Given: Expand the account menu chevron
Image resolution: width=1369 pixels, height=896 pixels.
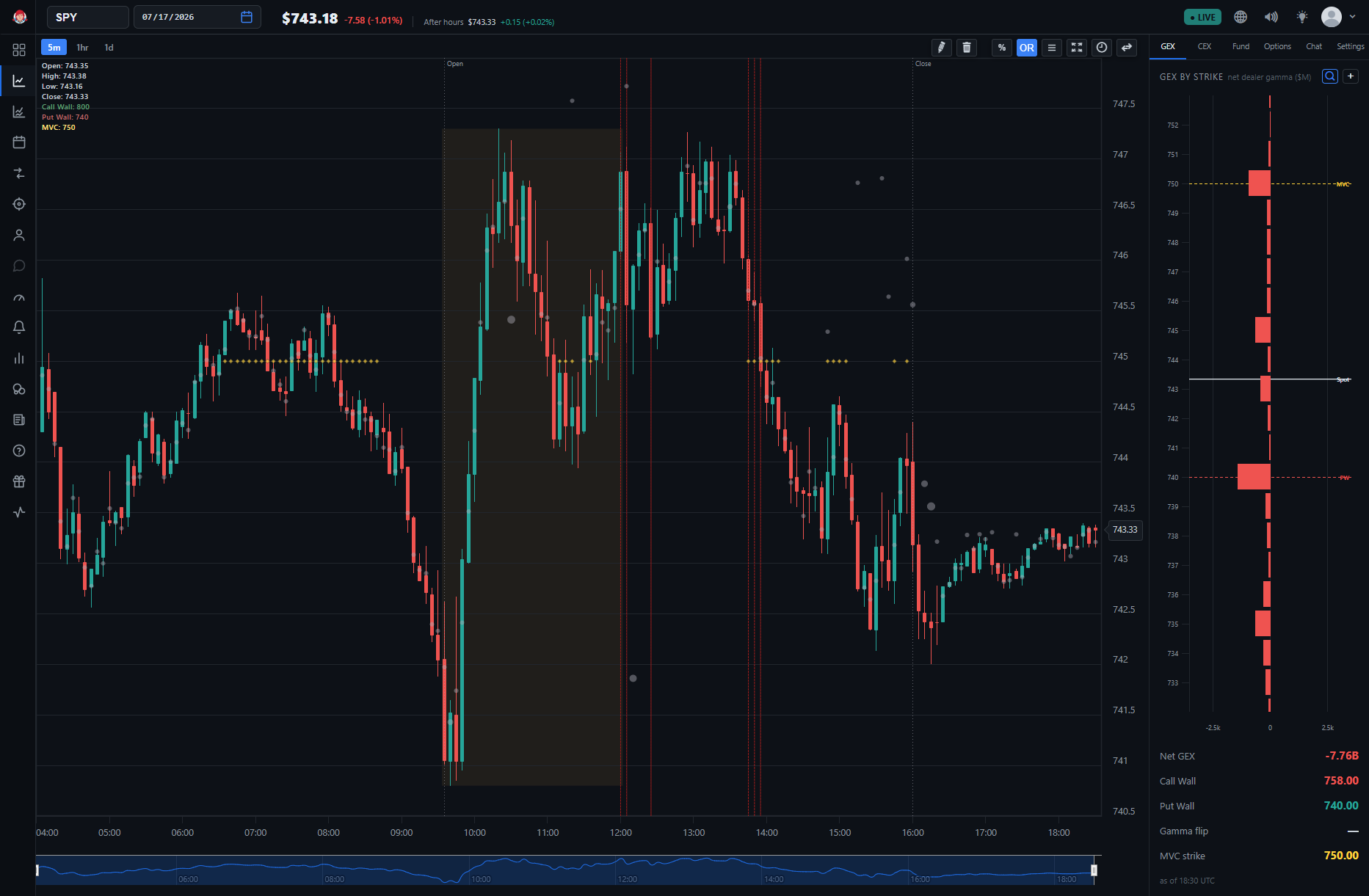Looking at the screenshot, I should [x=1353, y=16].
